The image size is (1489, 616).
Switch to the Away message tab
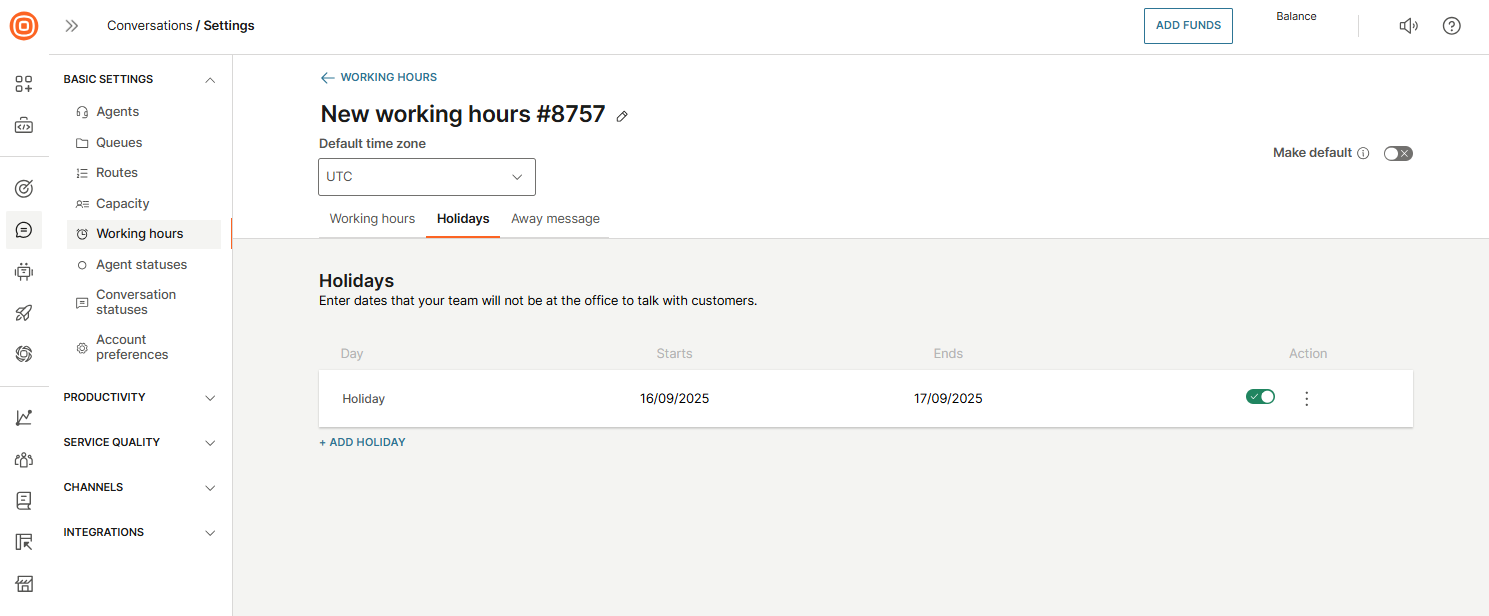pyautogui.click(x=555, y=219)
